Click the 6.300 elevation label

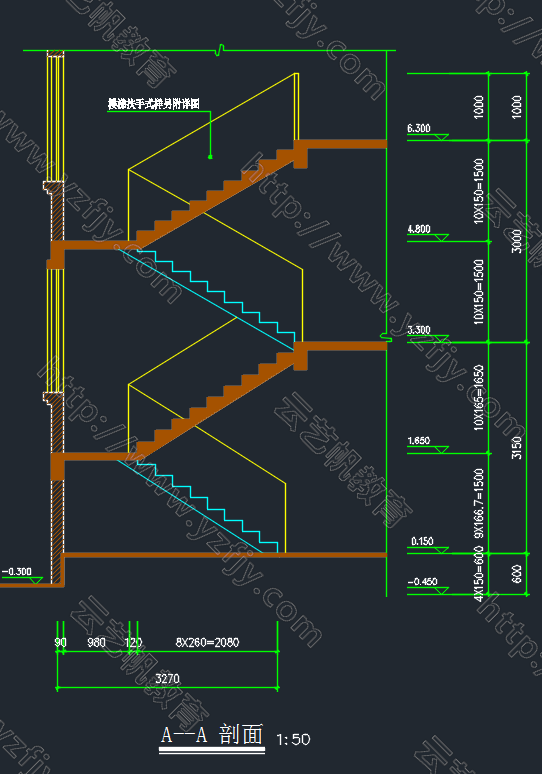(x=419, y=128)
